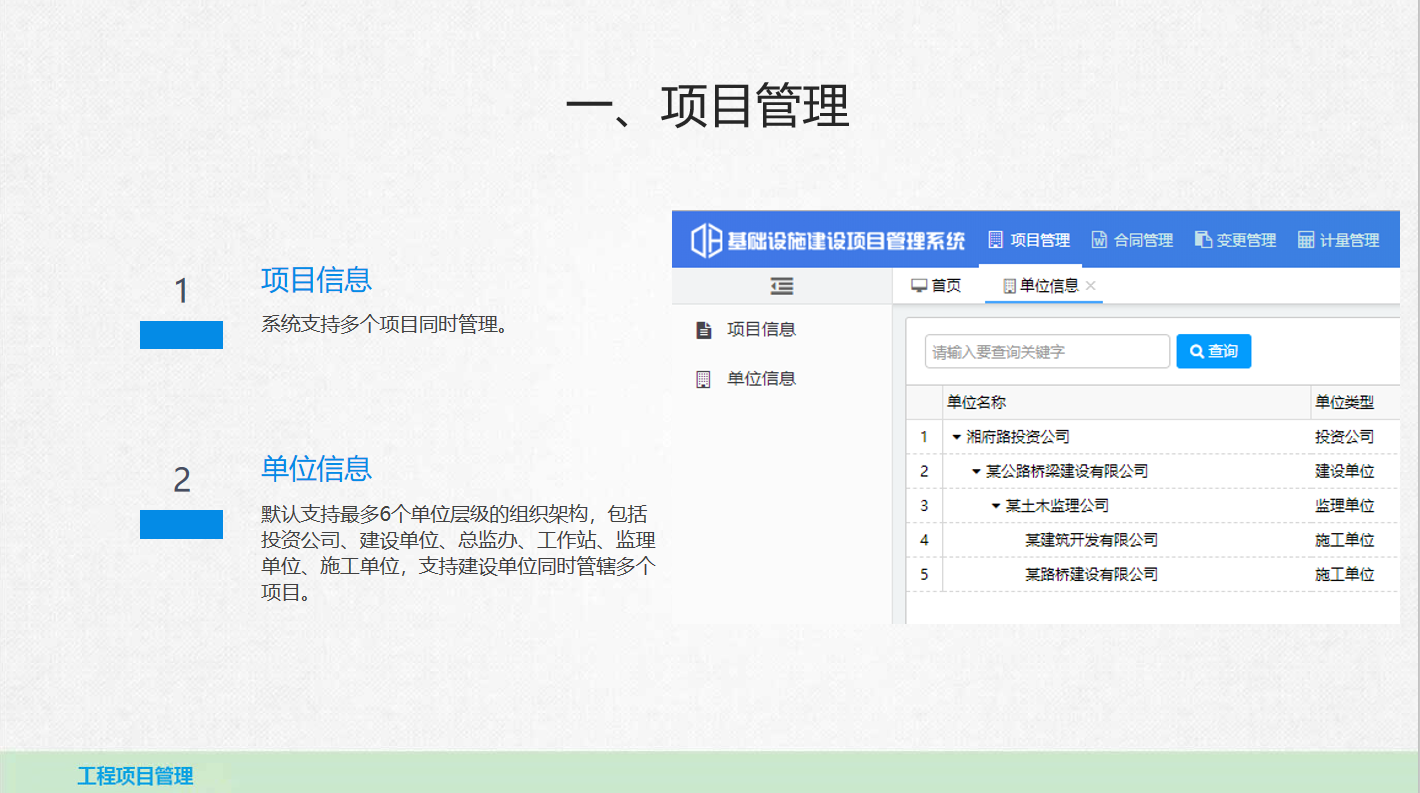Close the 单位信息 tab
1420x793 pixels.
[1091, 286]
